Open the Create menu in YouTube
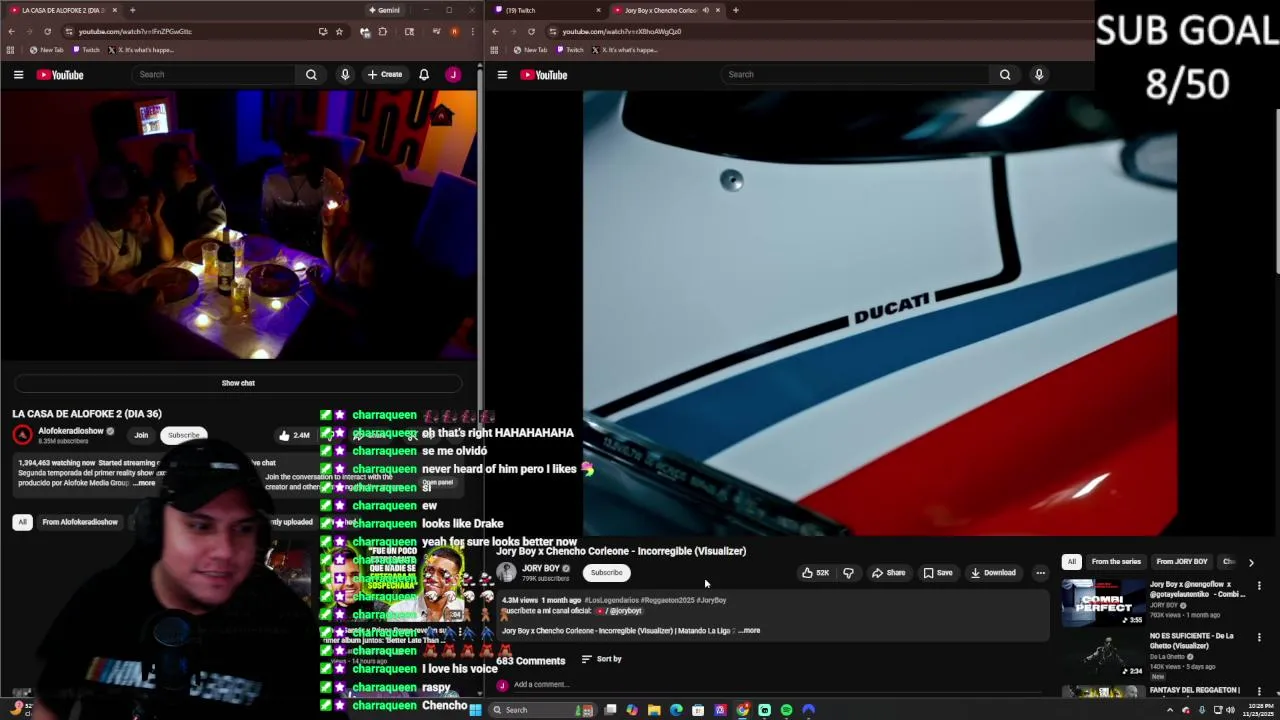Image resolution: width=1280 pixels, height=720 pixels. click(385, 75)
